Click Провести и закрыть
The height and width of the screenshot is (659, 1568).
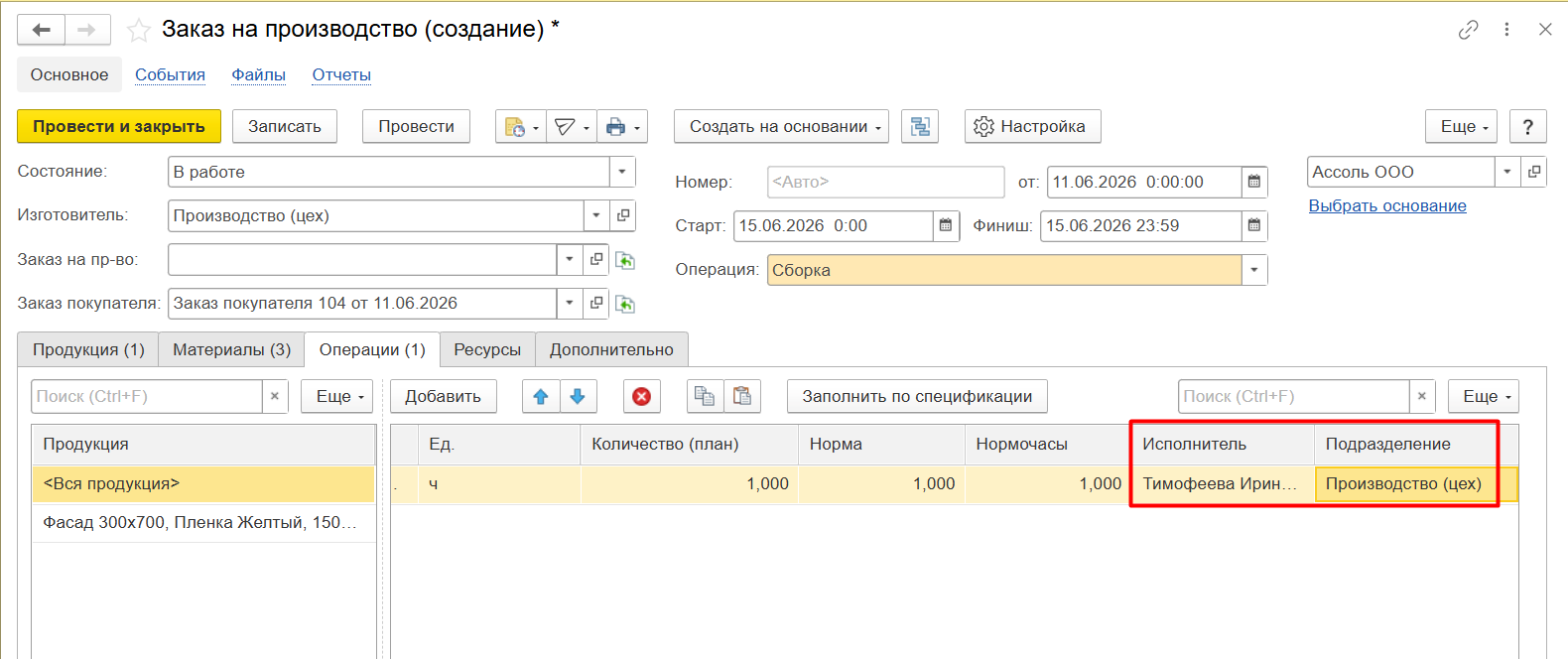[x=119, y=127]
